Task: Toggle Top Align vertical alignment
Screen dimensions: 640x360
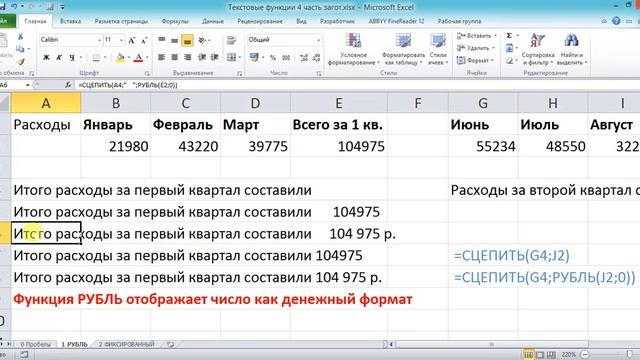Action: (x=162, y=40)
